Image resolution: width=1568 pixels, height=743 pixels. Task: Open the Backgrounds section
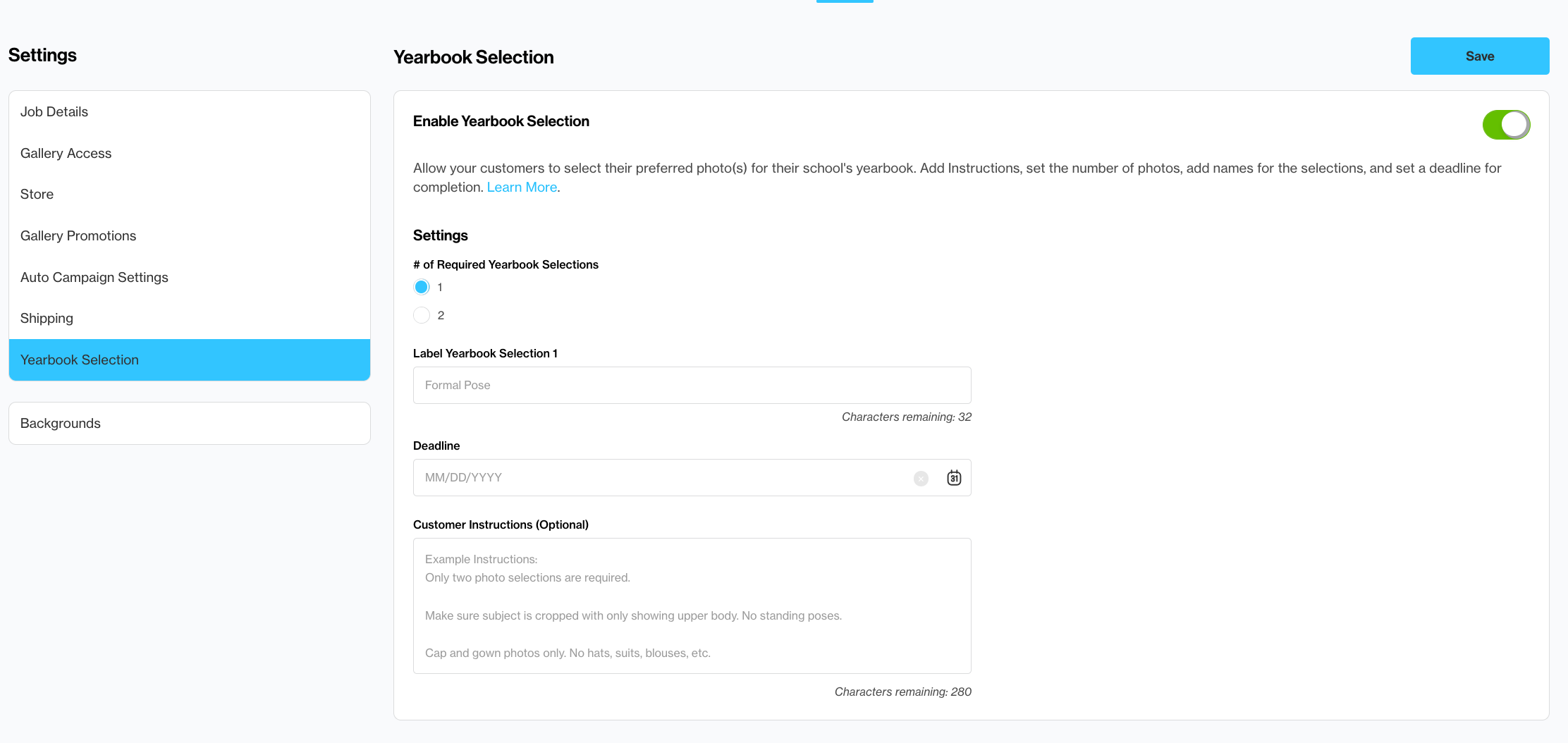point(190,424)
